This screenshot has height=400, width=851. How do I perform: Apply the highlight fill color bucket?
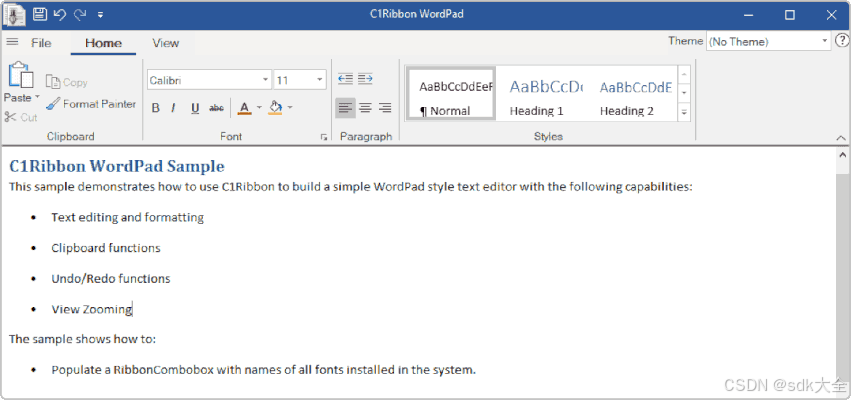tap(276, 107)
